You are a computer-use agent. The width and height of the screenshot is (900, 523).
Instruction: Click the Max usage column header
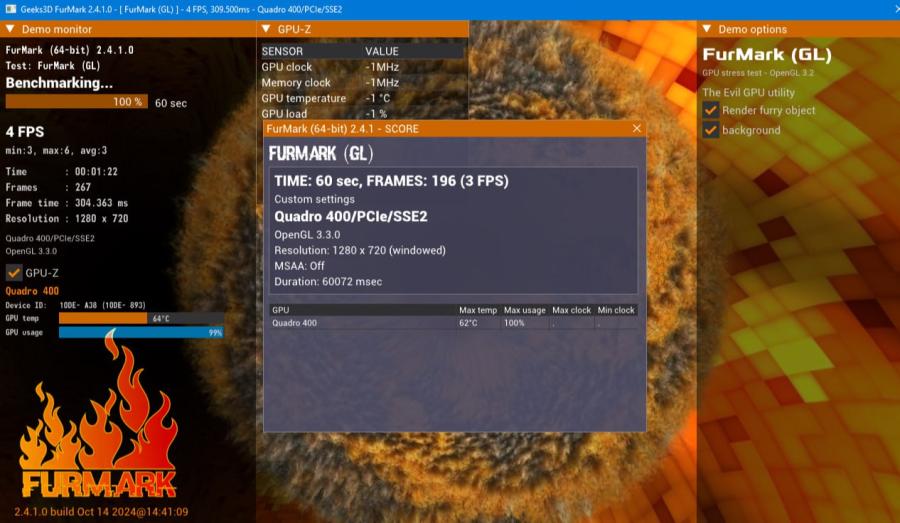click(x=525, y=310)
